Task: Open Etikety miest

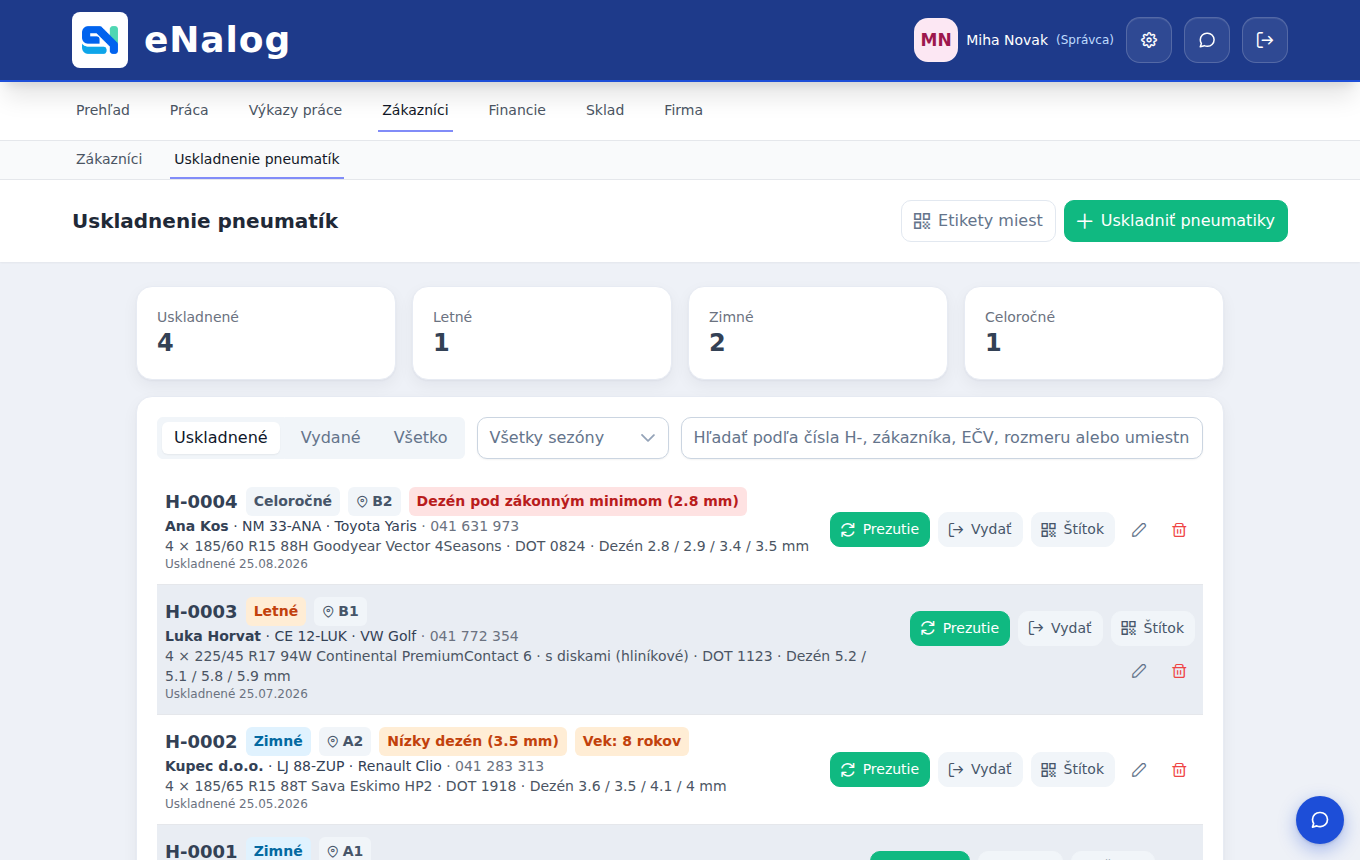Action: [x=978, y=221]
